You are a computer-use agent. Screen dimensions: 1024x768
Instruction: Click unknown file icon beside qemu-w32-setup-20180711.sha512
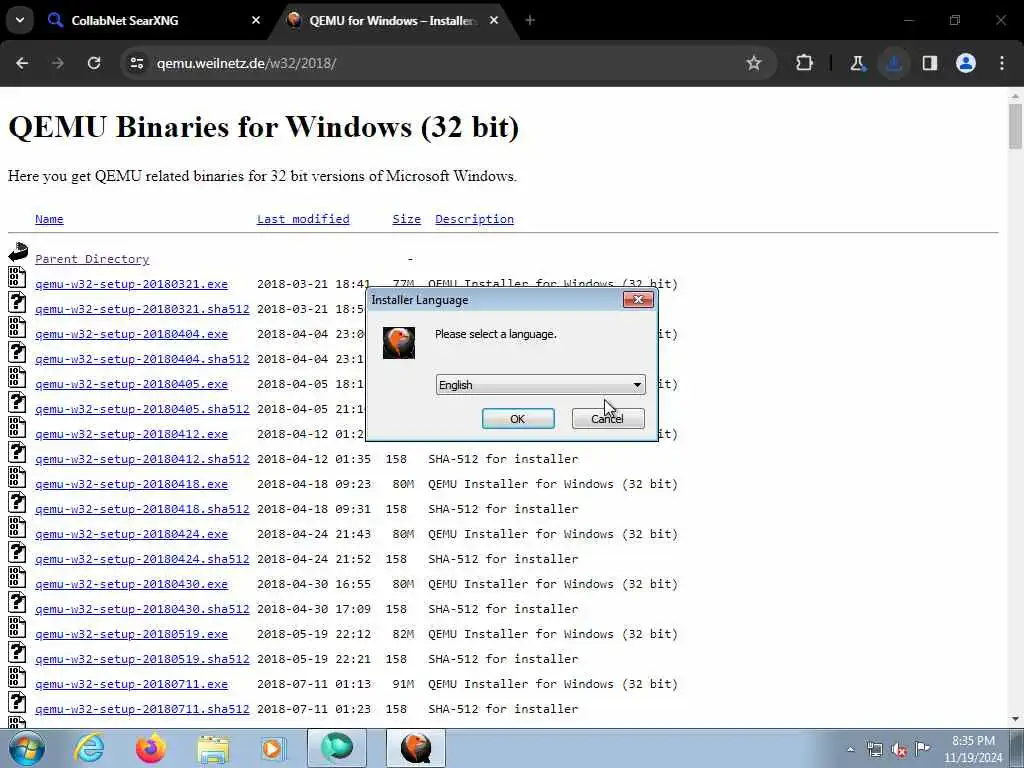17,702
